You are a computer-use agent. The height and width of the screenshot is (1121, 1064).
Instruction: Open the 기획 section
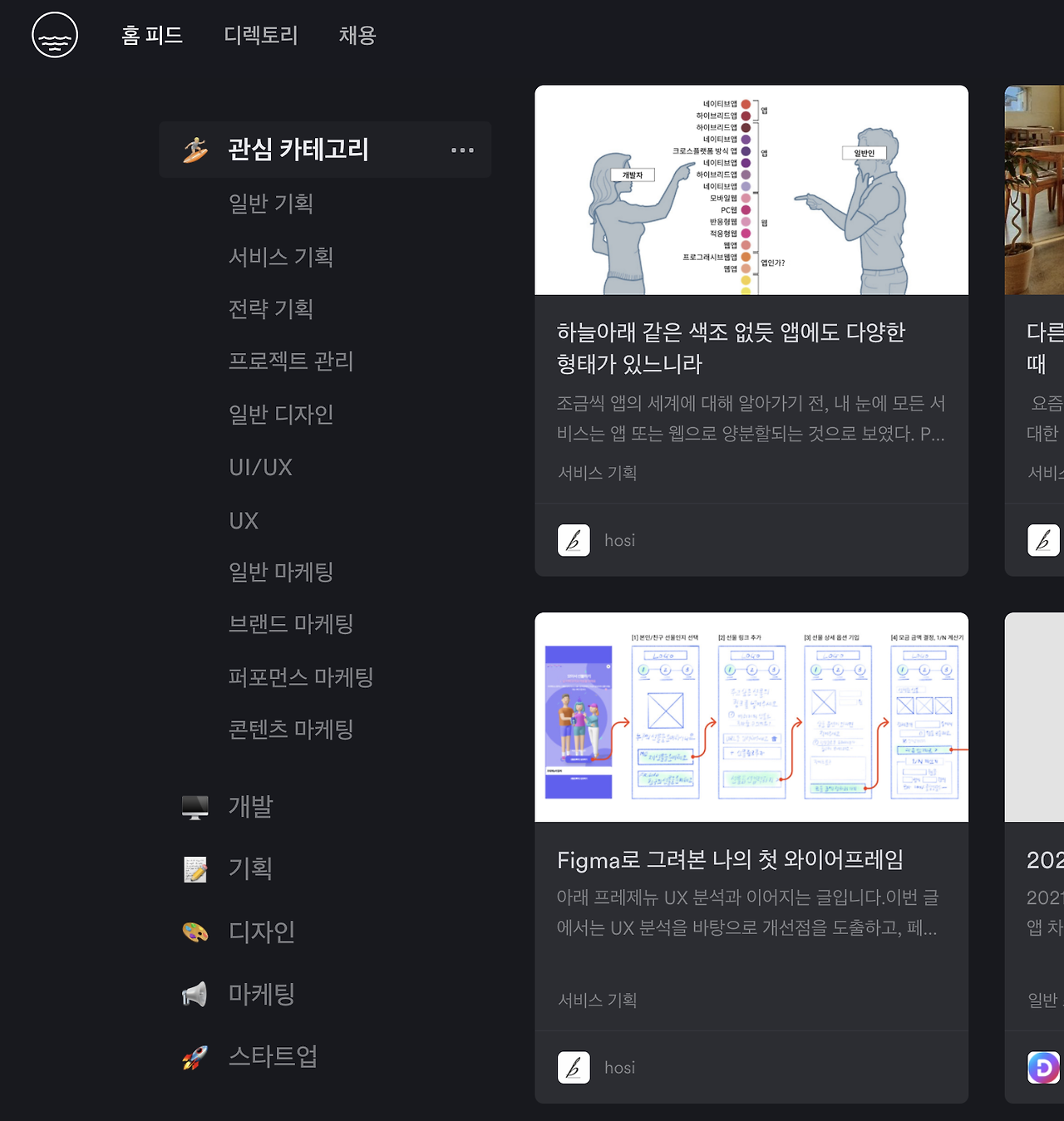250,869
